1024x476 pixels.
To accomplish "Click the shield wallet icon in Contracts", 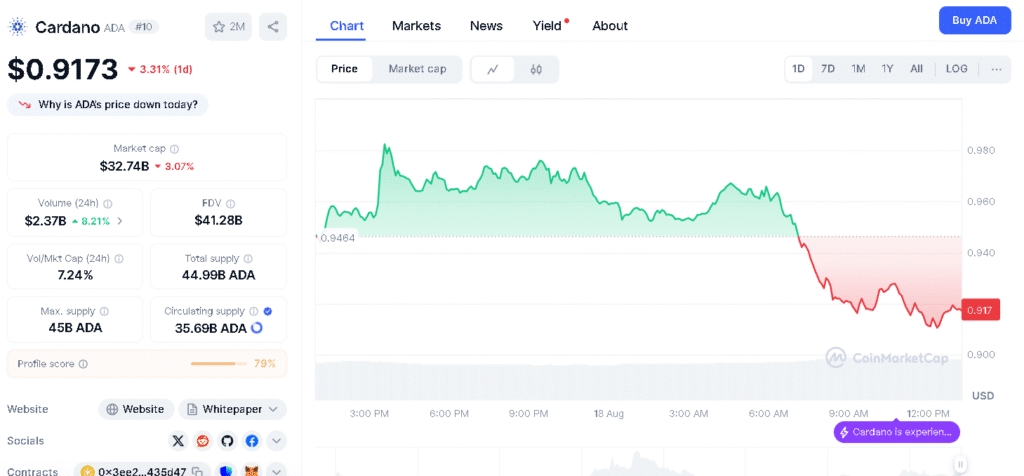I will click(226, 471).
